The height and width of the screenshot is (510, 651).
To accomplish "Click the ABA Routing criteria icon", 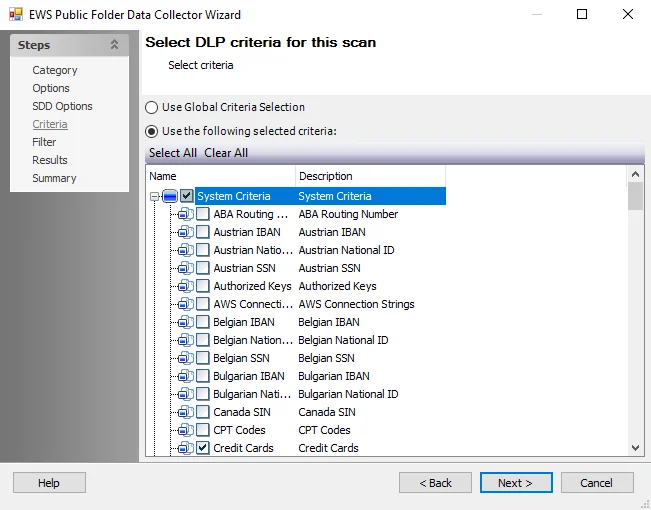I will pos(186,214).
